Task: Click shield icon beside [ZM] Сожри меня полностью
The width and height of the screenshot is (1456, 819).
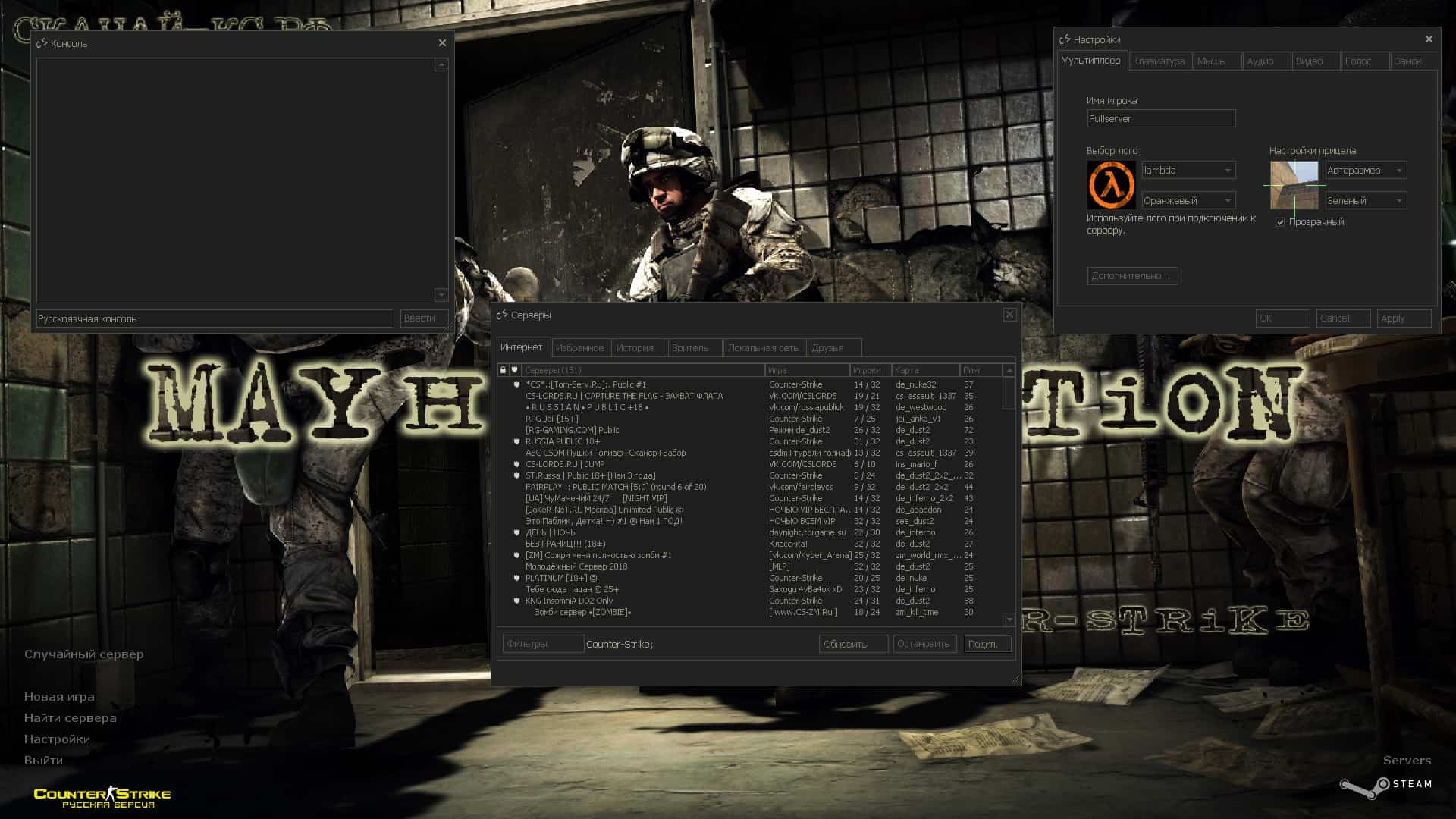Action: [x=517, y=555]
